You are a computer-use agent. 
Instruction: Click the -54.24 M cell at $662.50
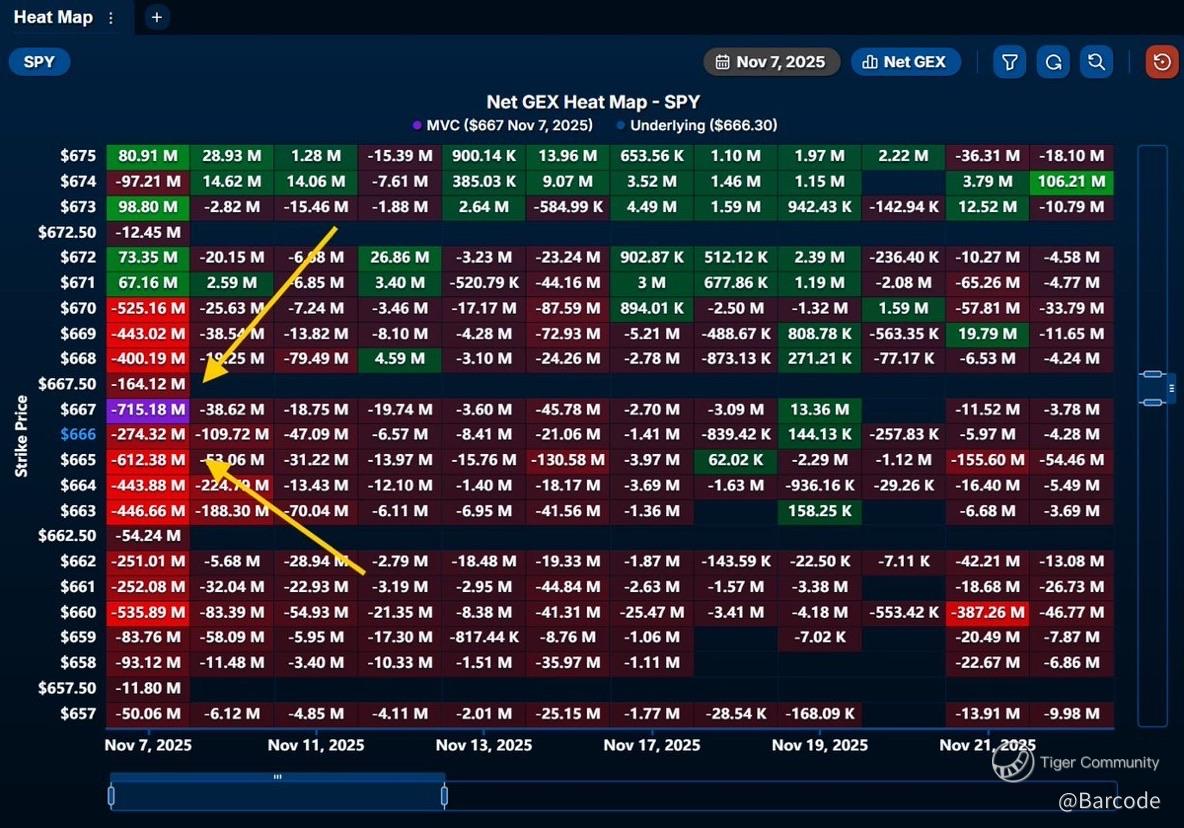pyautogui.click(x=148, y=535)
